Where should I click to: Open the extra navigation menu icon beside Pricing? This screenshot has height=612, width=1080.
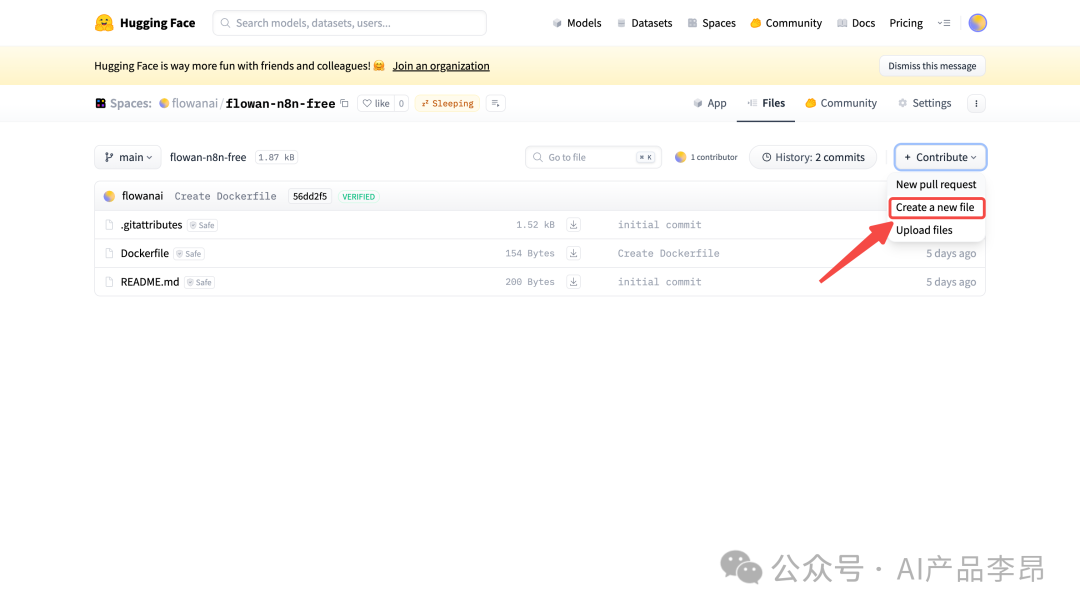click(944, 23)
